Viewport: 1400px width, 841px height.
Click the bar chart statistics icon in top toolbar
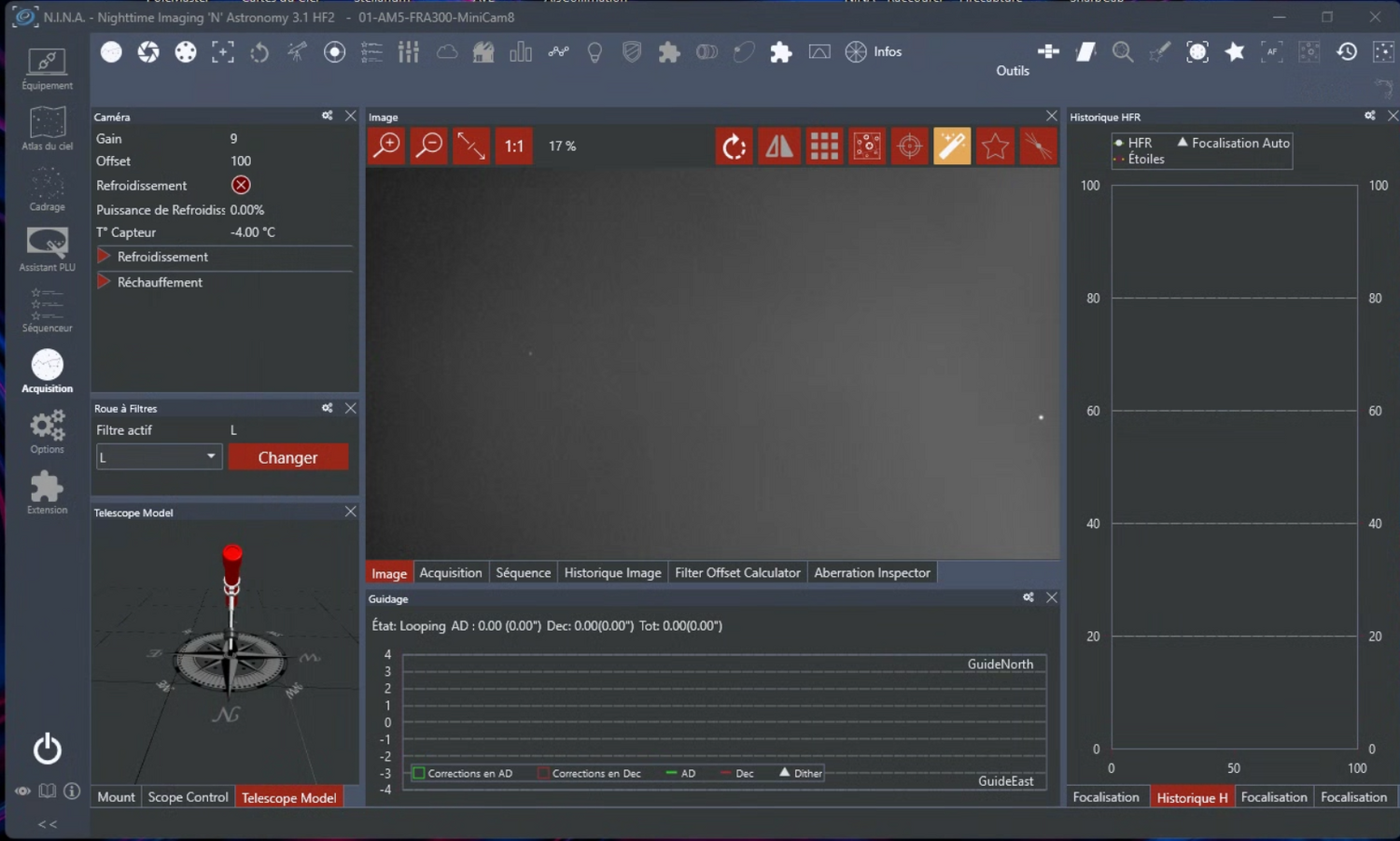coord(521,52)
